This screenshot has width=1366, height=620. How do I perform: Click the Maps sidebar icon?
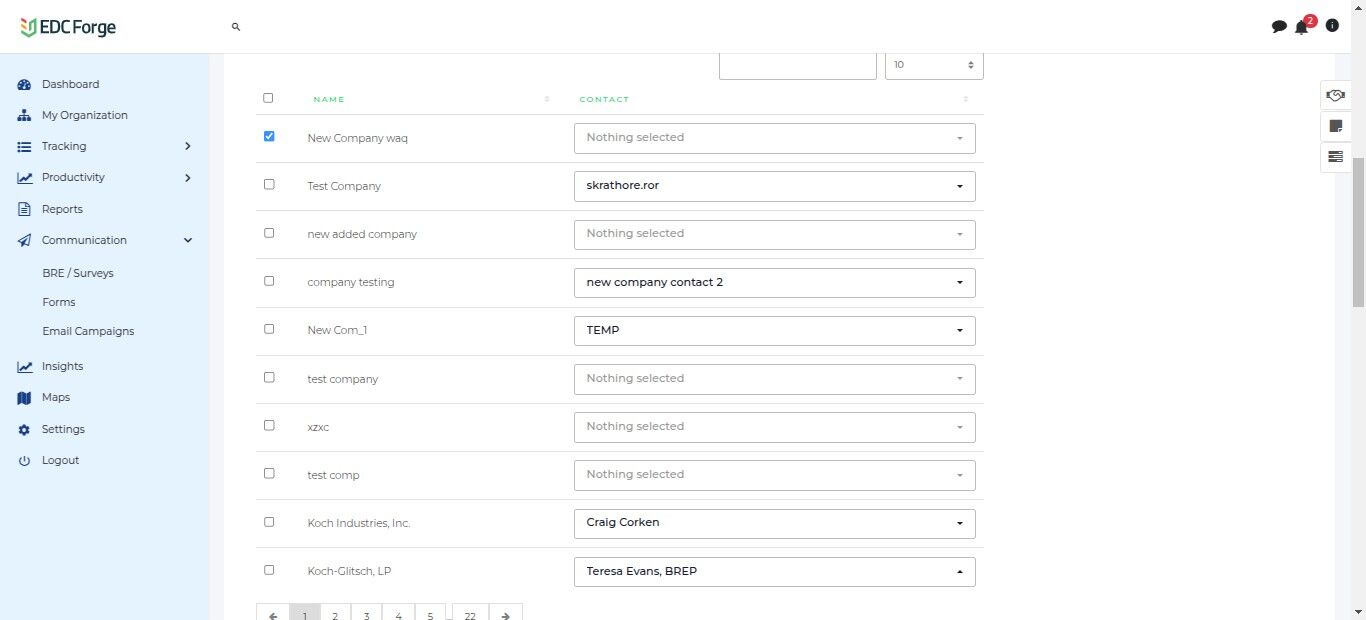pyautogui.click(x=25, y=398)
